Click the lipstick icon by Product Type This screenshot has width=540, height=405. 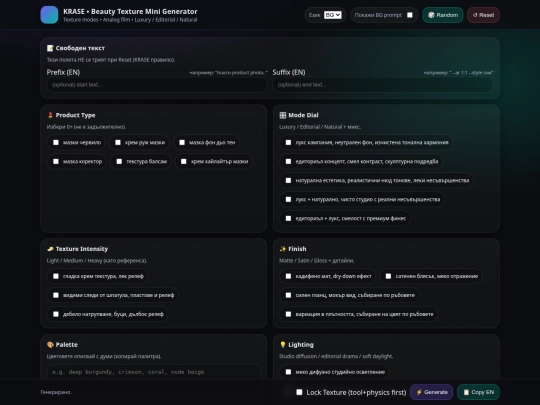50,115
